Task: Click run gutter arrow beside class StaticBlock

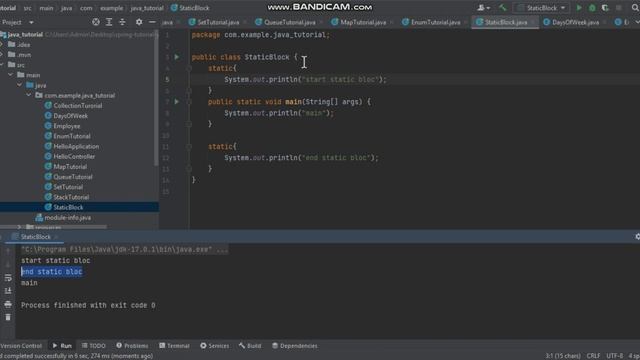Action: (177, 57)
